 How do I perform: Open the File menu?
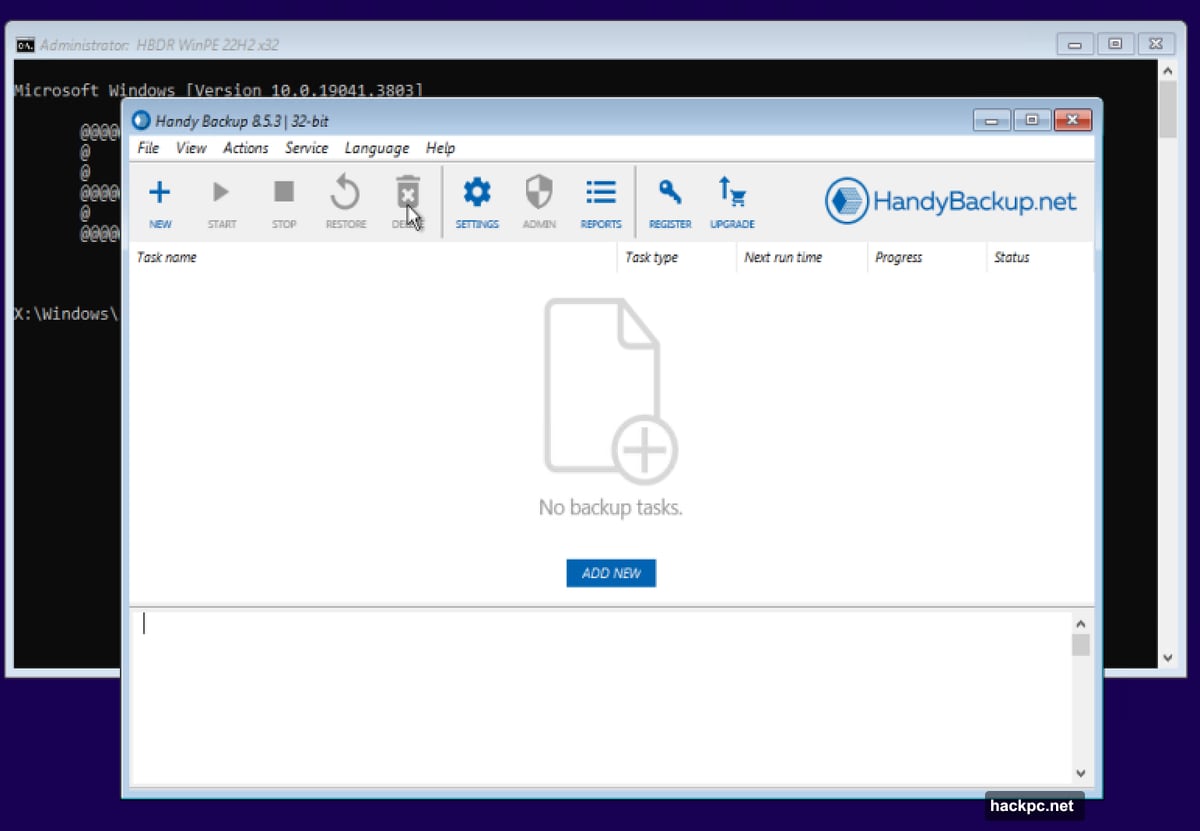point(147,148)
